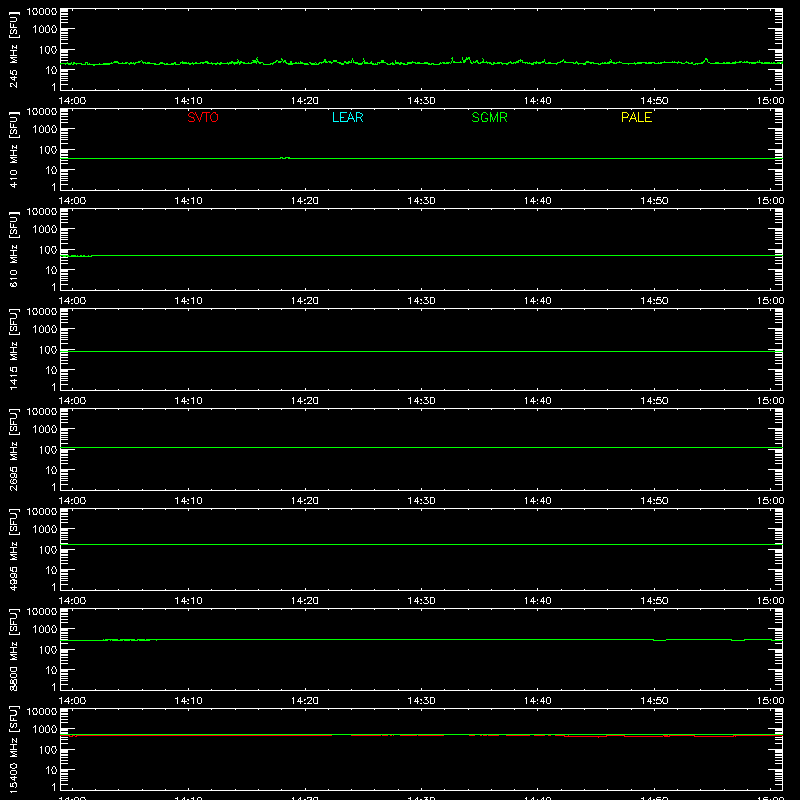
Task: Click the 14:10 time label of the 610 MHz plot
Action: (188, 301)
